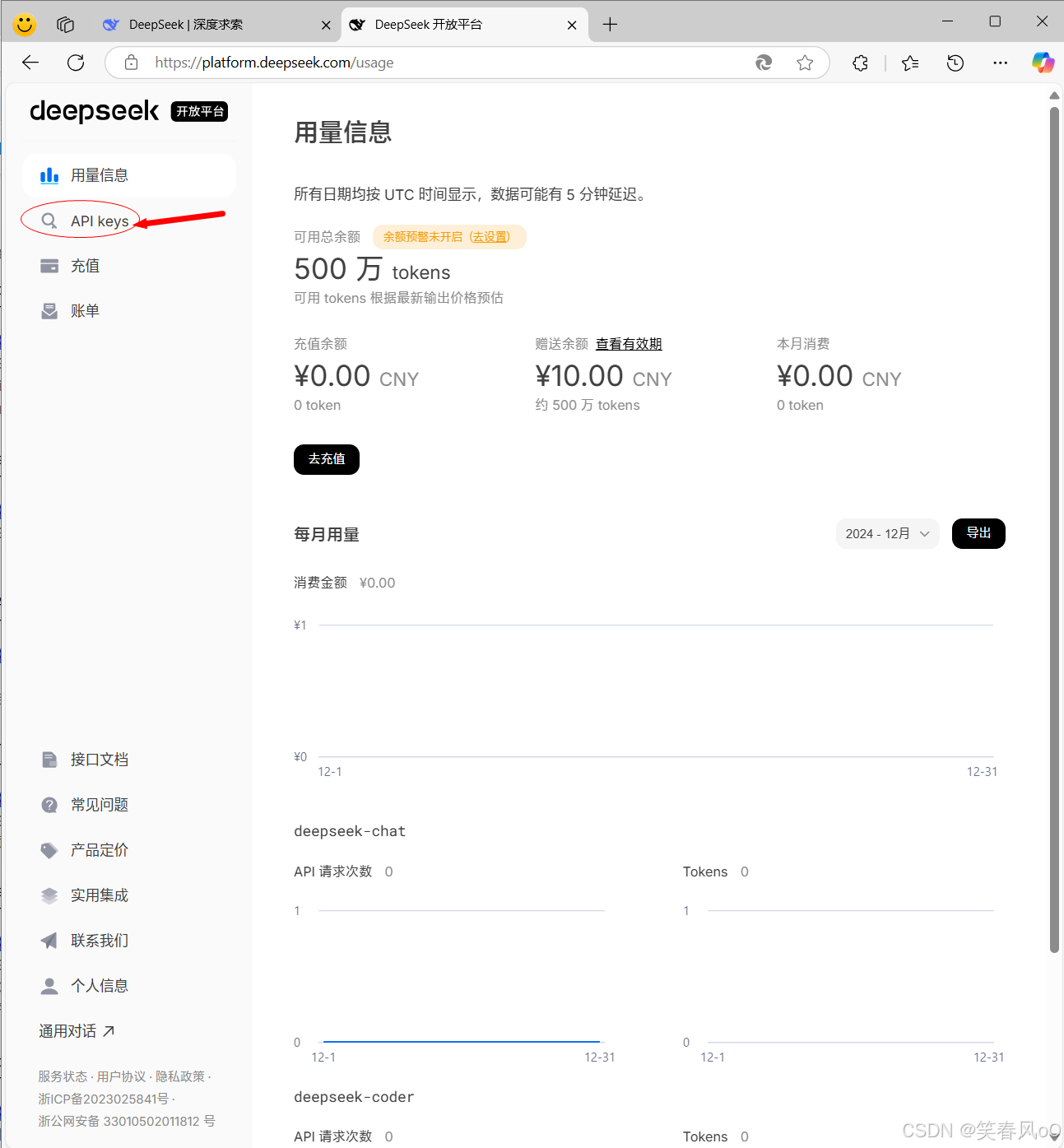Expand the 2024 - 12月 month dropdown
The height and width of the screenshot is (1148, 1064).
887,534
